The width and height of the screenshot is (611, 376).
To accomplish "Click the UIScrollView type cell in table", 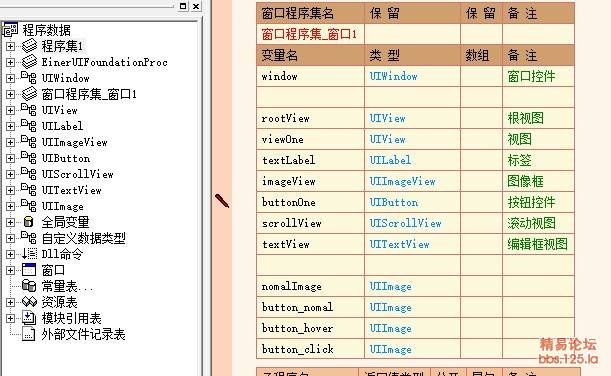I will (x=413, y=223).
